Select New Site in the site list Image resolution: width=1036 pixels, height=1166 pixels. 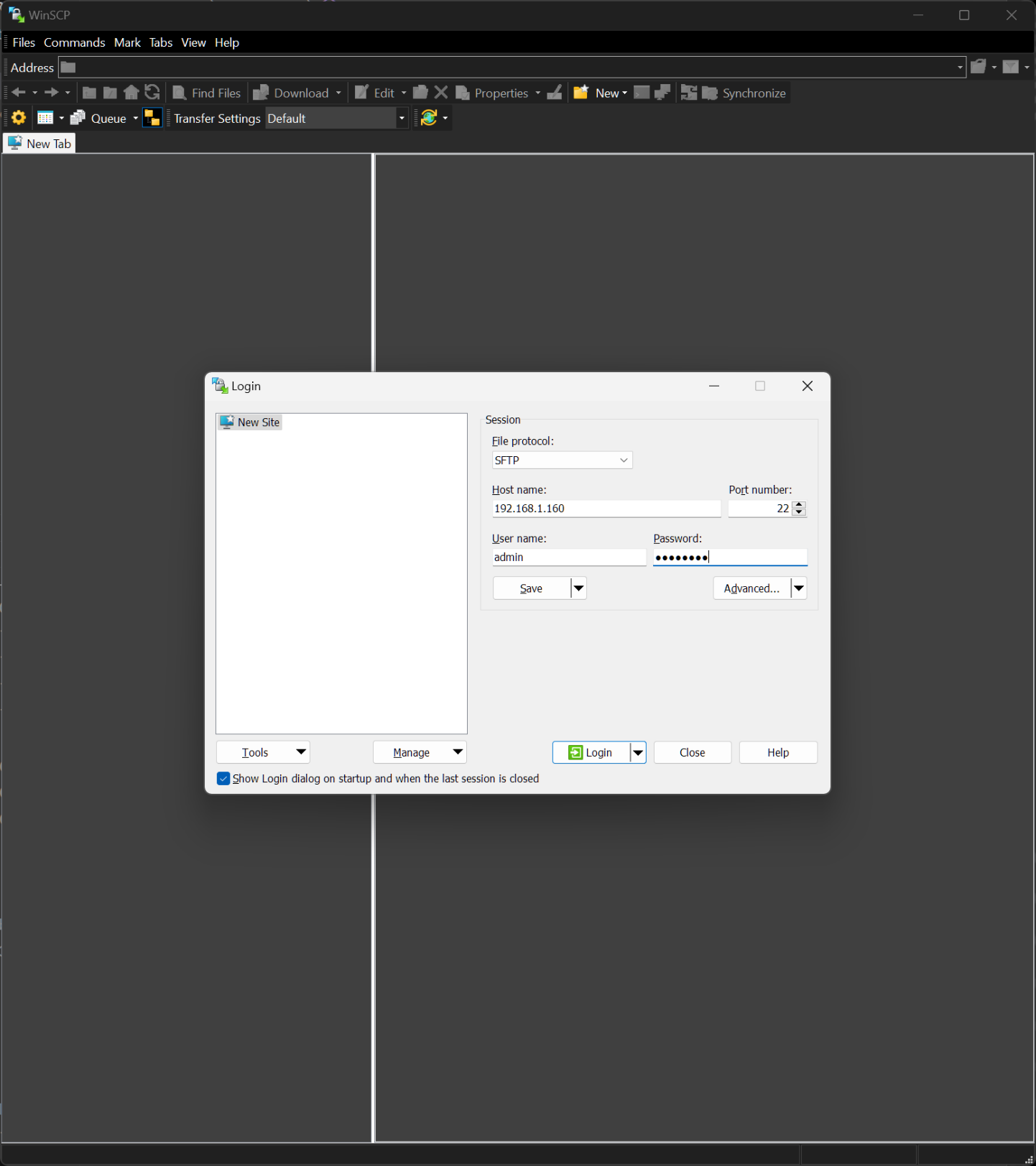point(250,422)
